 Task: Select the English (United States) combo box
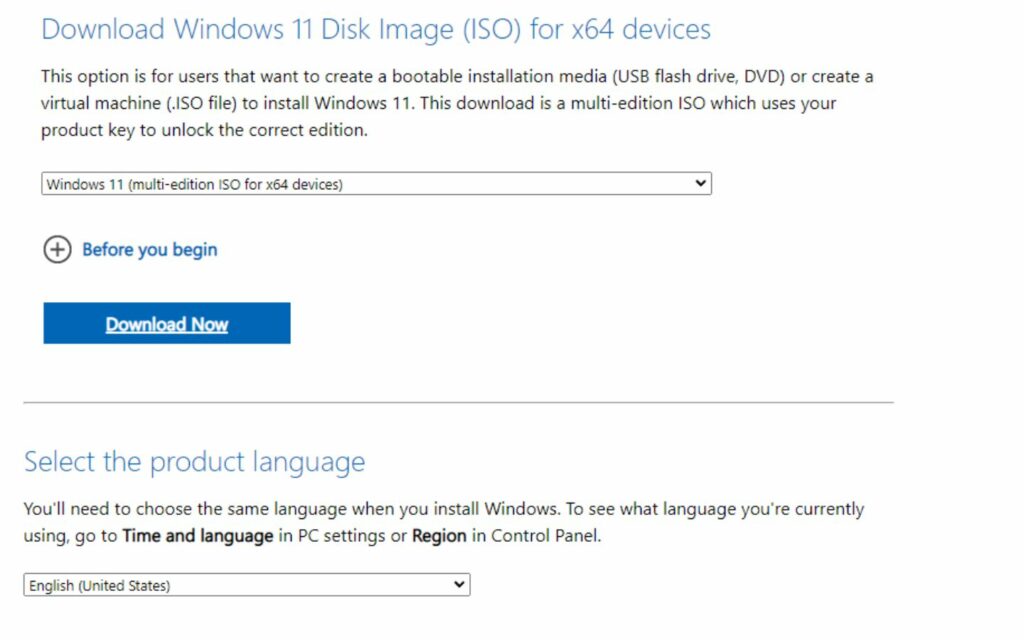pyautogui.click(x=246, y=584)
